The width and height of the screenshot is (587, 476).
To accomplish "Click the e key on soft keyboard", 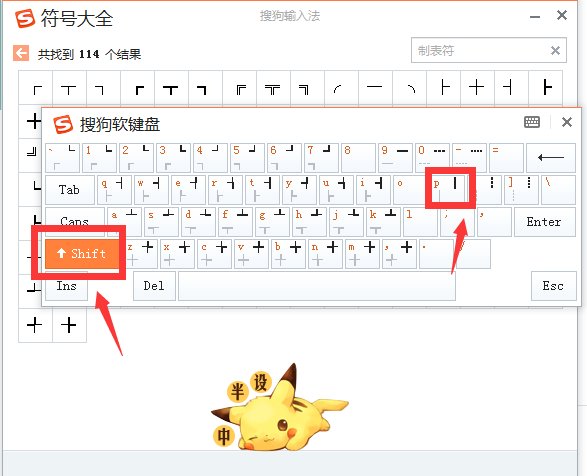I will [x=188, y=190].
